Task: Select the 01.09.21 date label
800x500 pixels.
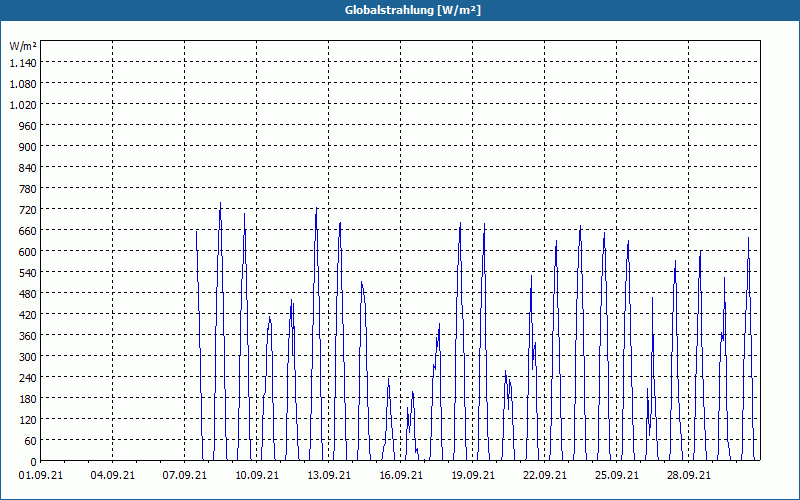Action: (x=41, y=476)
